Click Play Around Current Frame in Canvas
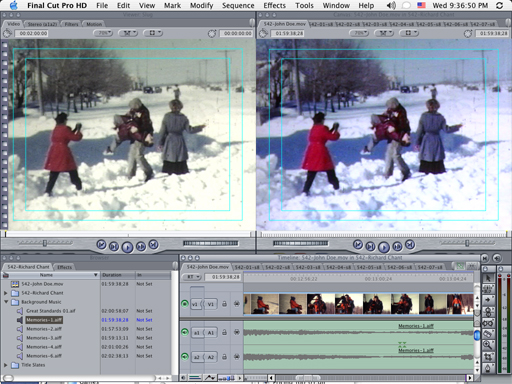This screenshot has width=512, height=384. (397, 246)
